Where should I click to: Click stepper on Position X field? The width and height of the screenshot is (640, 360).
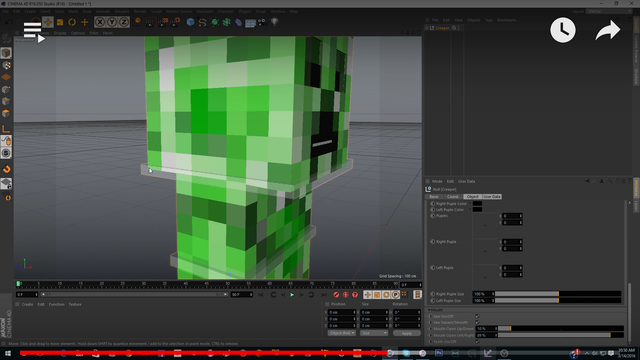pos(354,313)
